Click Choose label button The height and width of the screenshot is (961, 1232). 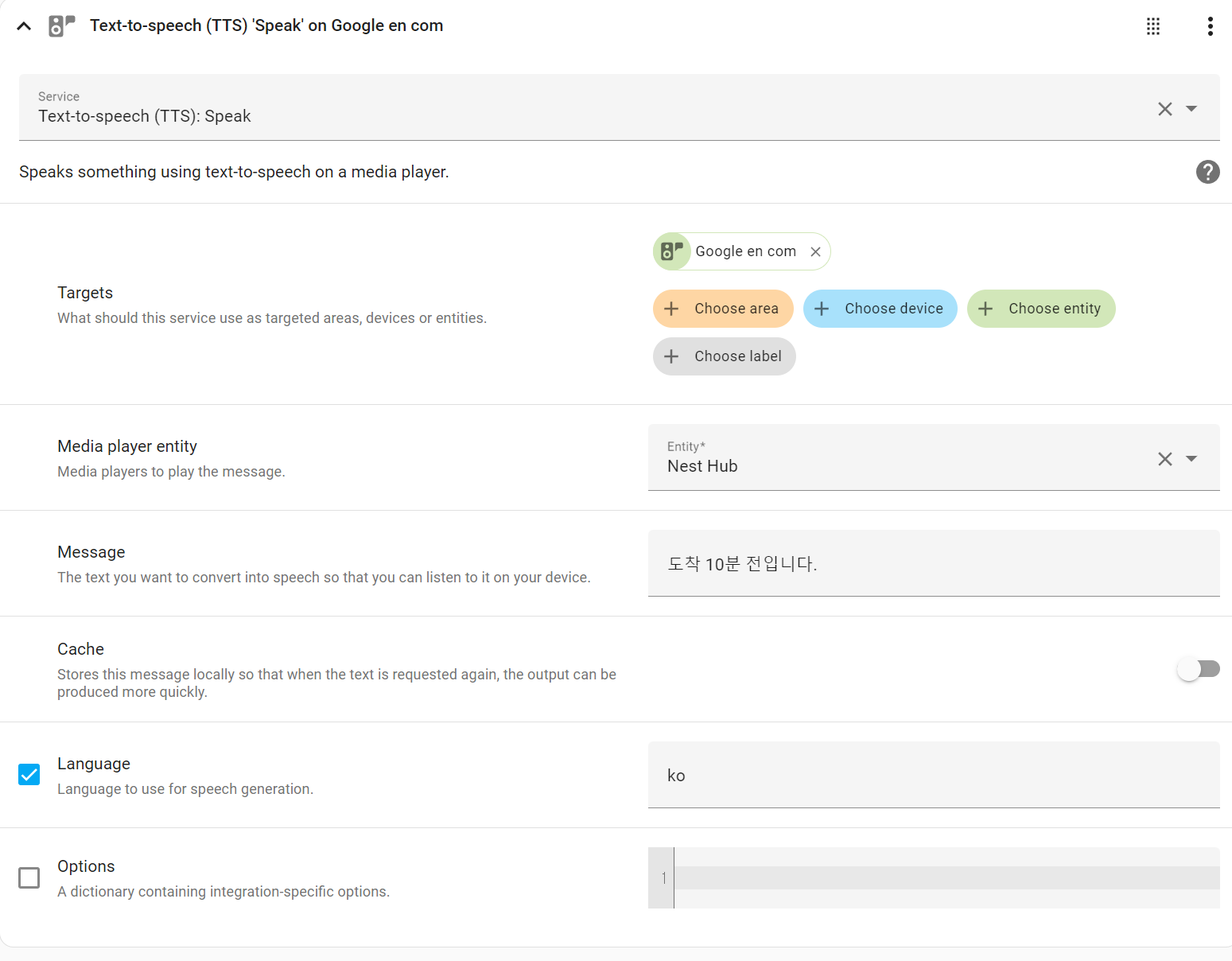[x=725, y=356]
